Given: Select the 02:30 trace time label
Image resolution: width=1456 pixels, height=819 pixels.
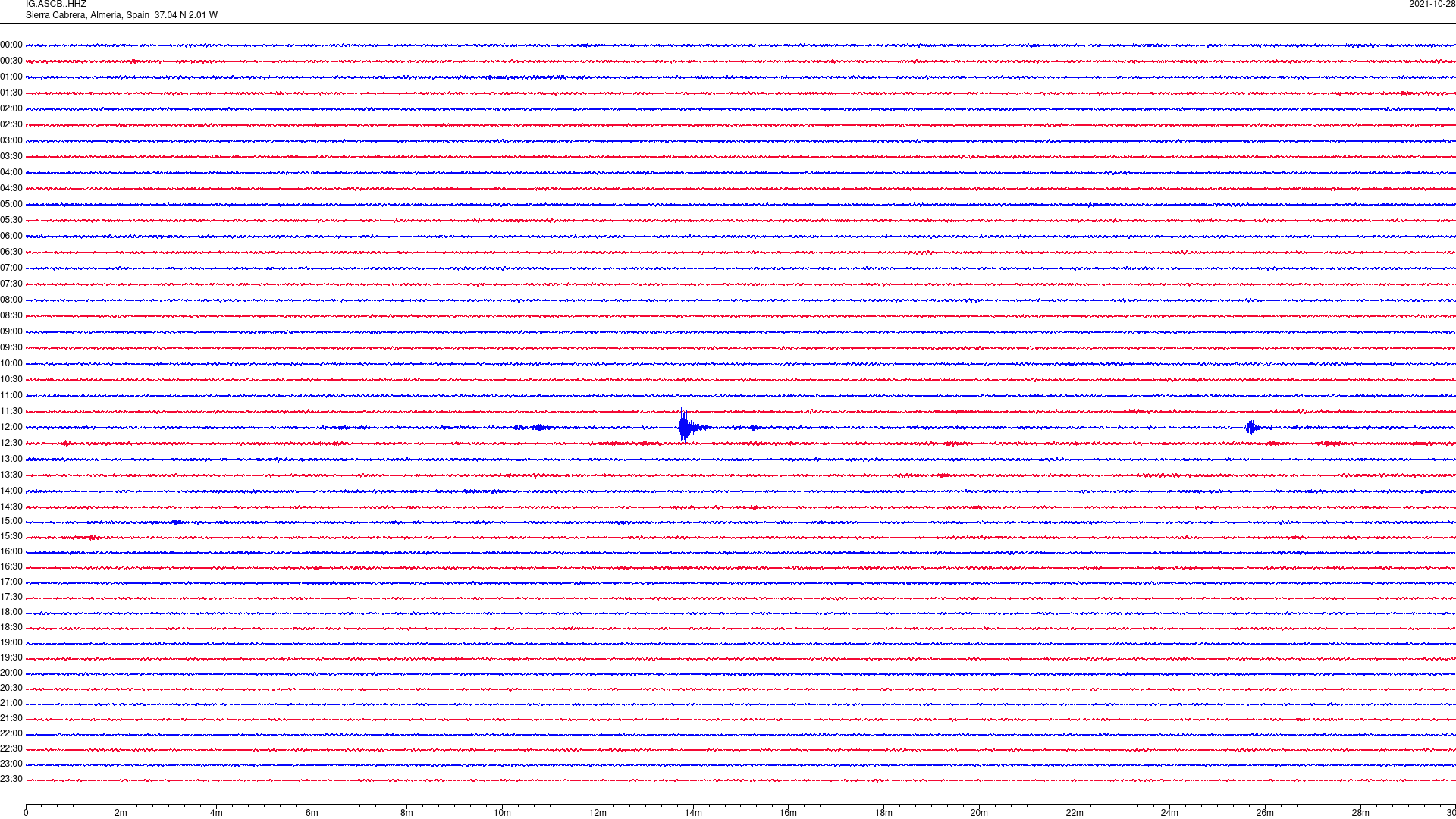Looking at the screenshot, I should (x=11, y=124).
